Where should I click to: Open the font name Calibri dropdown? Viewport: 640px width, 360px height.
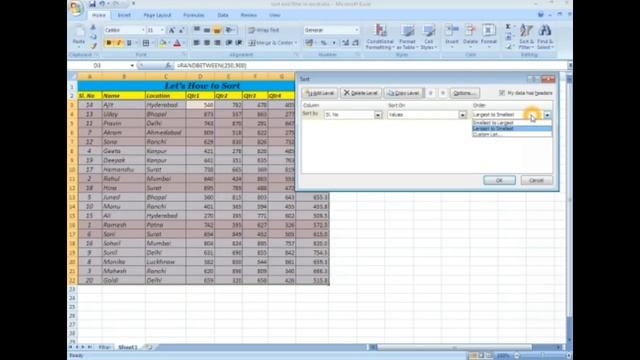[143, 30]
